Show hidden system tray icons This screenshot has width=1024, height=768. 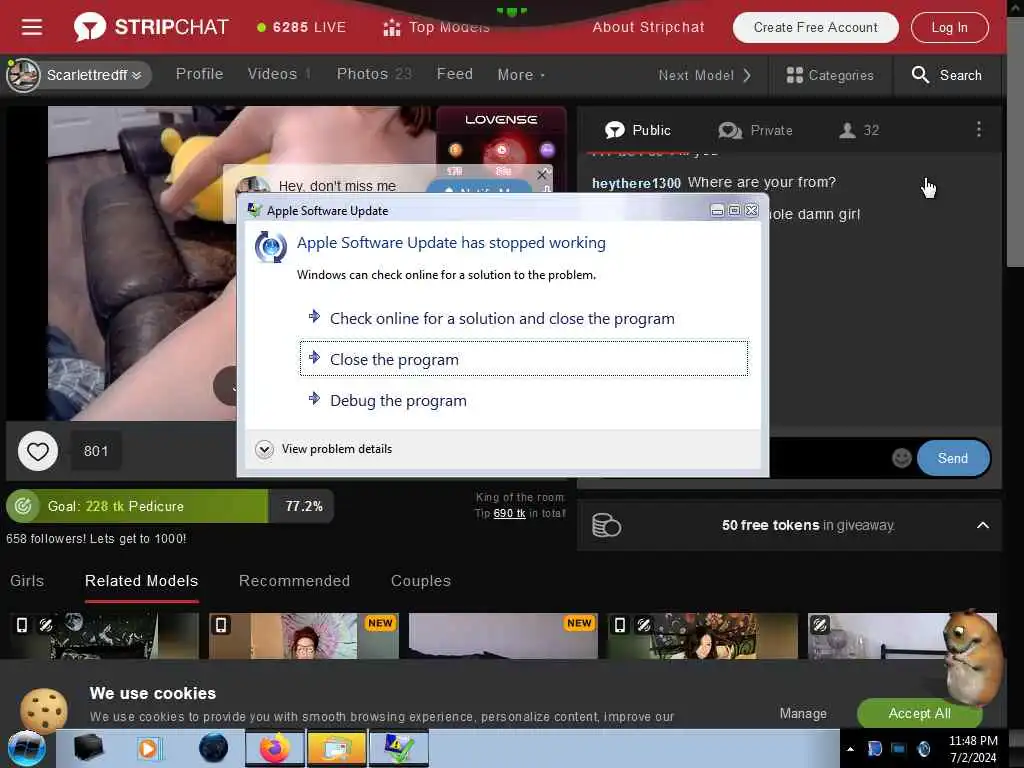tap(850, 749)
